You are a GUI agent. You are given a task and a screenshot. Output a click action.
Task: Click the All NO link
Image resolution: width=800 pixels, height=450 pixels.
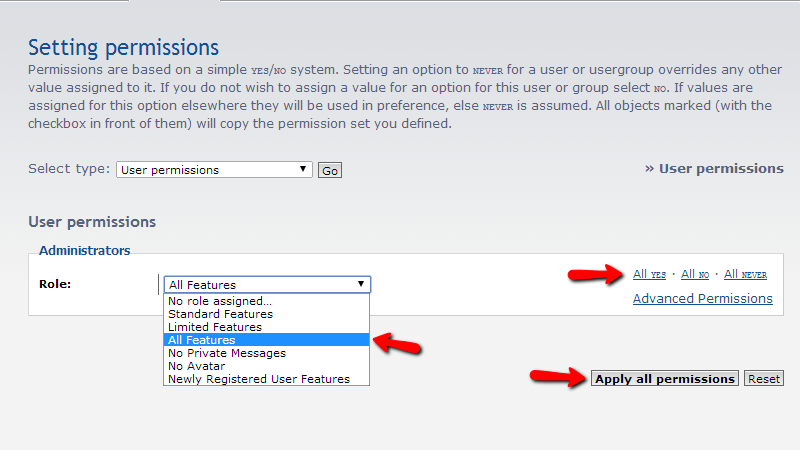[695, 274]
